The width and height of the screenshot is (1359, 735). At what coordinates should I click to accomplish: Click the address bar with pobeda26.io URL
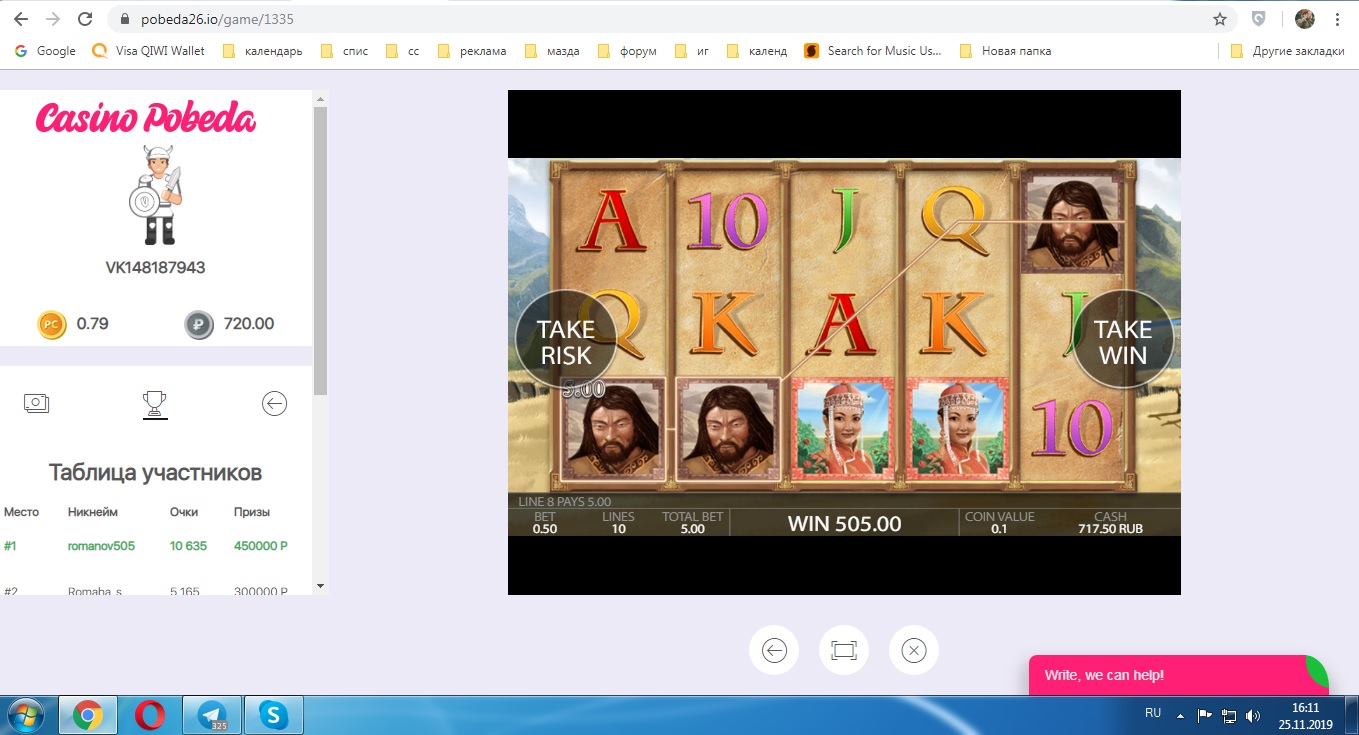tap(650, 19)
